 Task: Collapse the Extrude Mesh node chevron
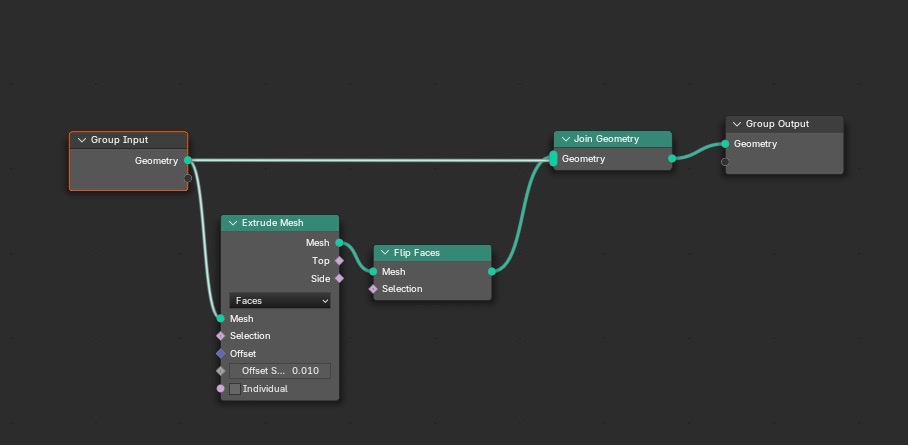tap(233, 223)
